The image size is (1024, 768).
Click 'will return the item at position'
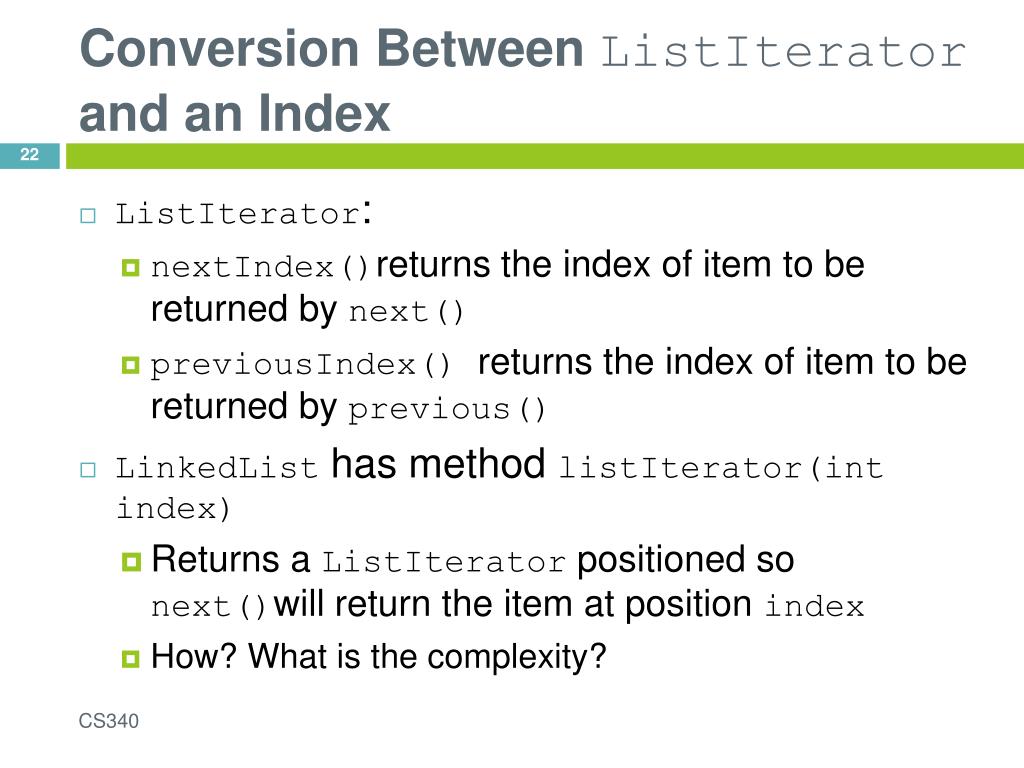coord(513,604)
